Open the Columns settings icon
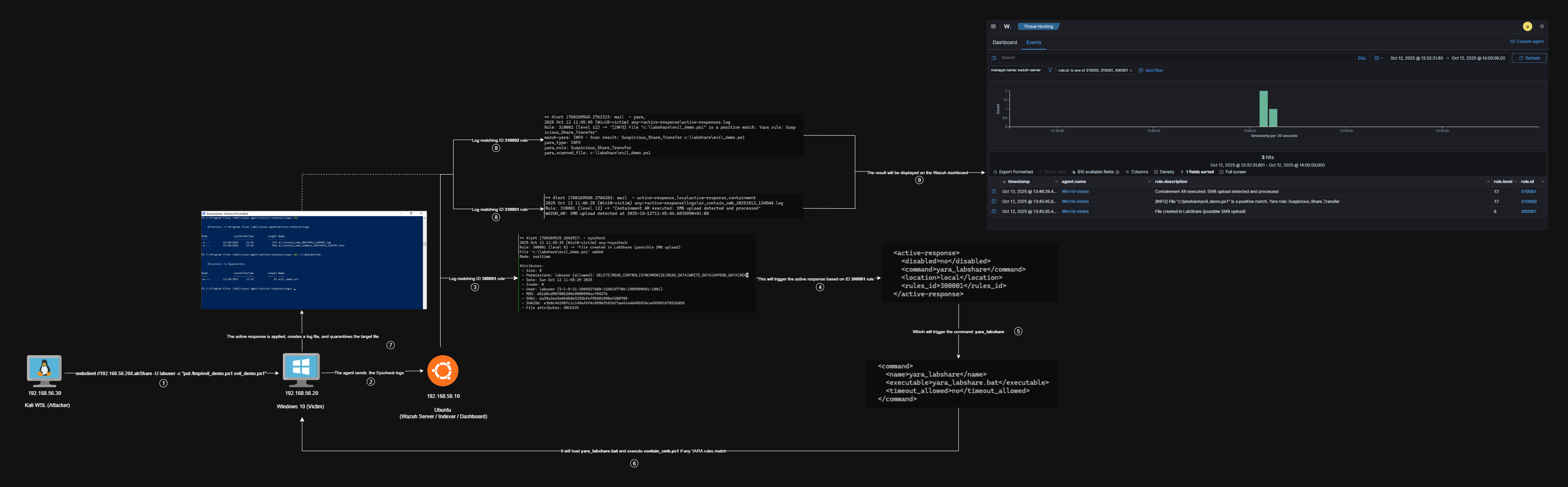This screenshot has height=487, width=1568. tap(1127, 172)
